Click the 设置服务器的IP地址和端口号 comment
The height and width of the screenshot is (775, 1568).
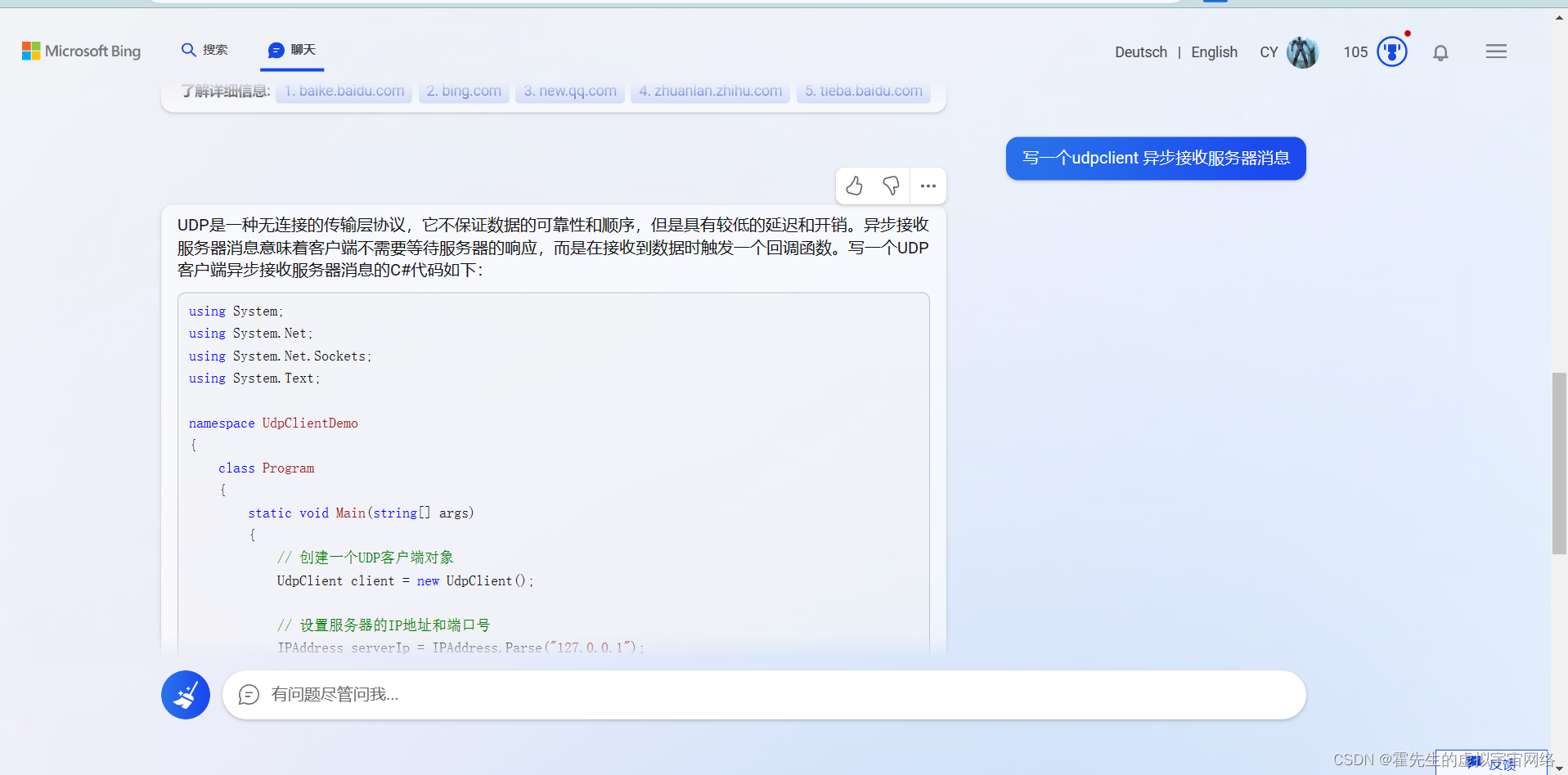coord(383,625)
